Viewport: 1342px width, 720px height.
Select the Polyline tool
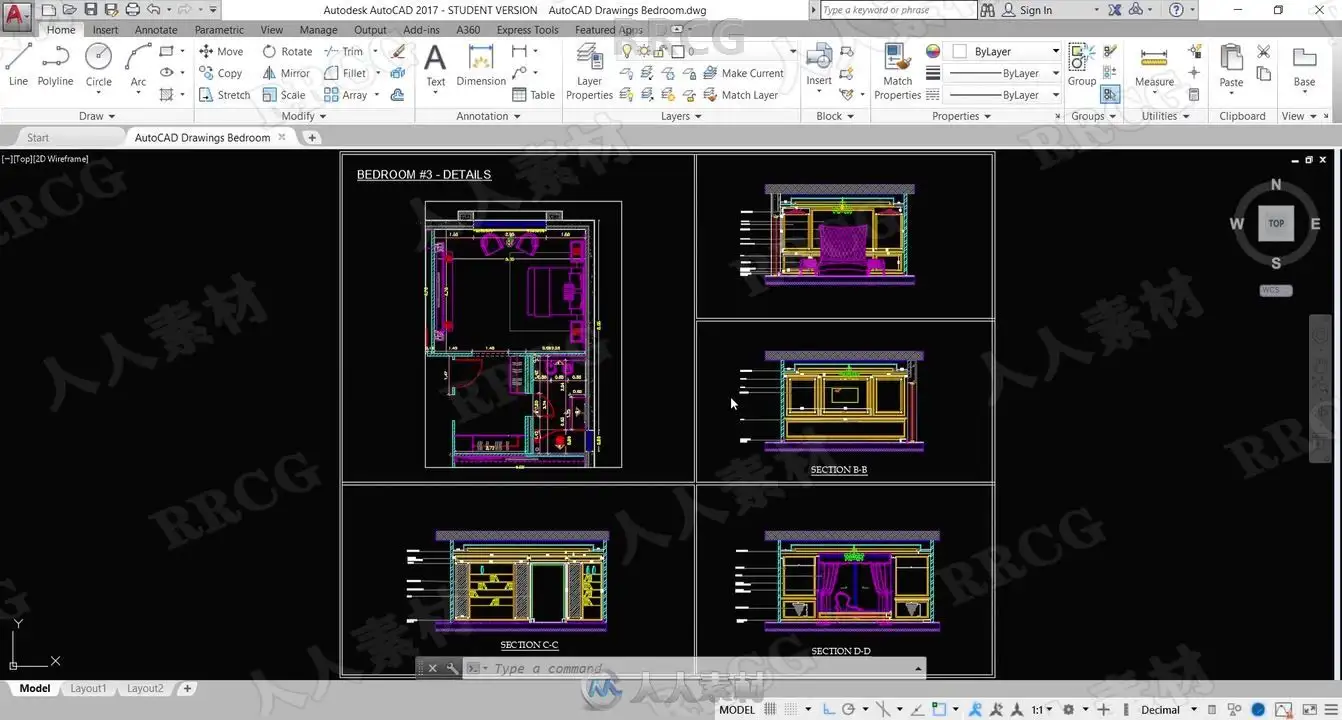(x=55, y=65)
